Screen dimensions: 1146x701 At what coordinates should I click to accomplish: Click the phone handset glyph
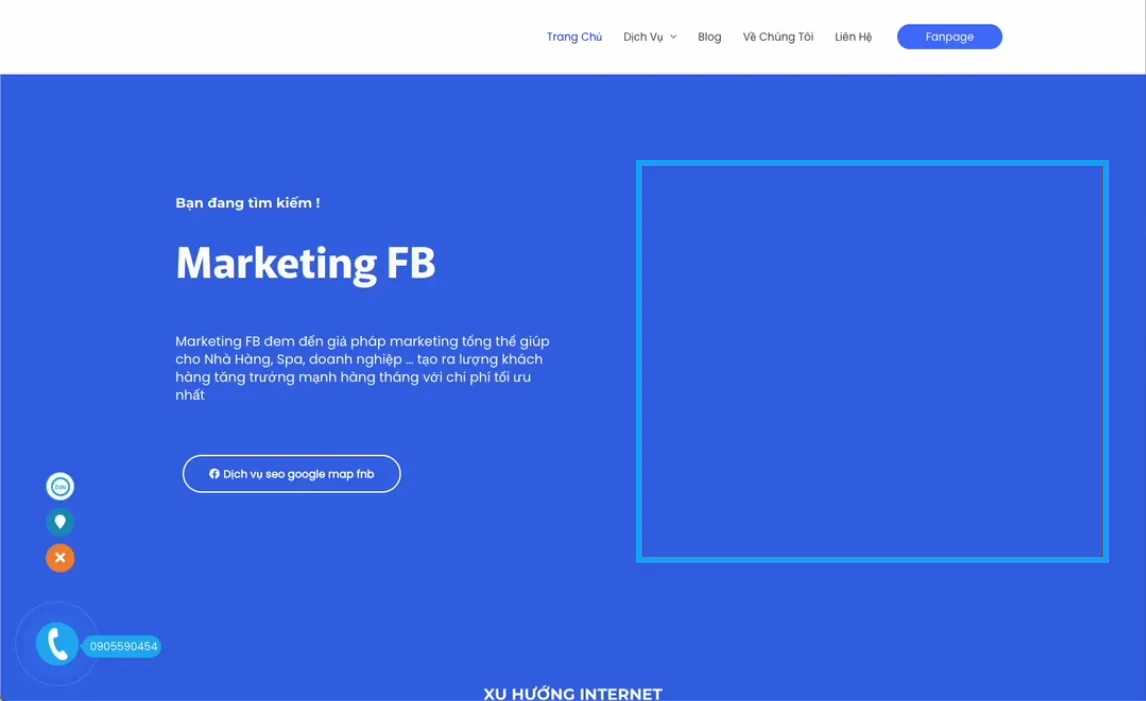56,645
